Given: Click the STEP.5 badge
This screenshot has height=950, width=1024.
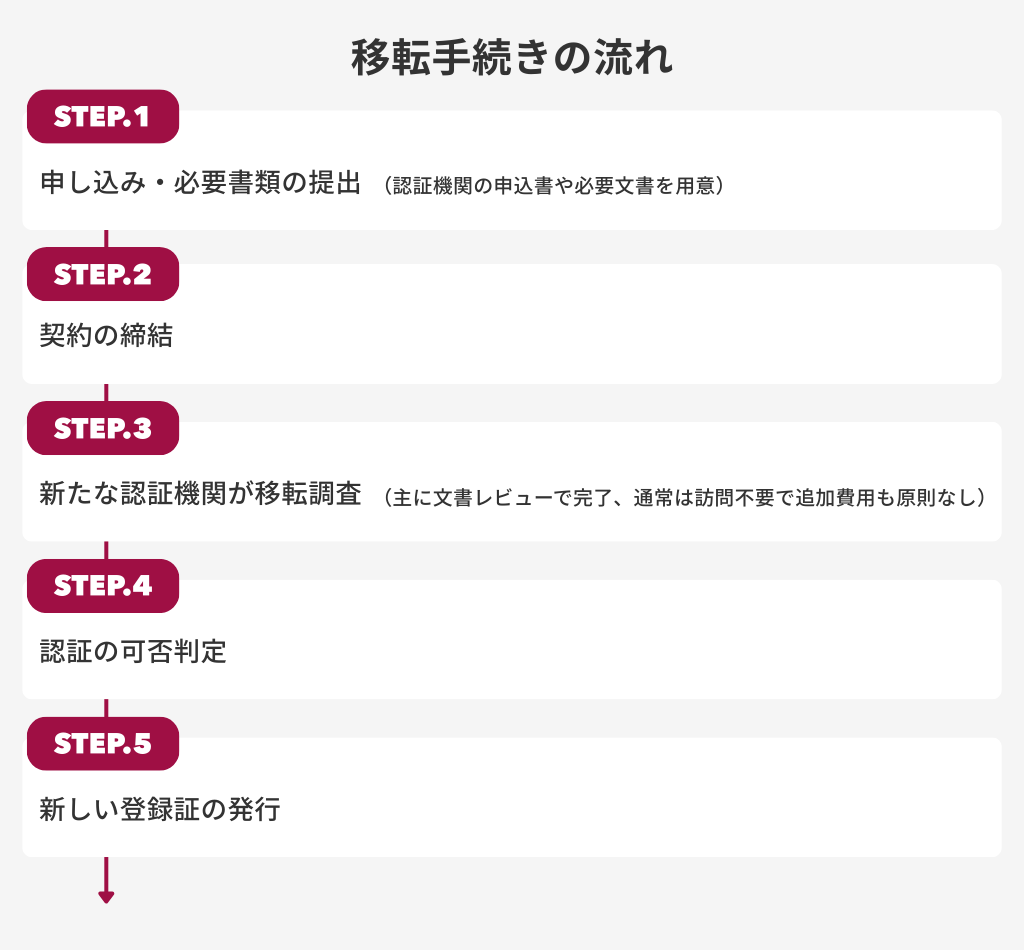Looking at the screenshot, I should tap(102, 743).
